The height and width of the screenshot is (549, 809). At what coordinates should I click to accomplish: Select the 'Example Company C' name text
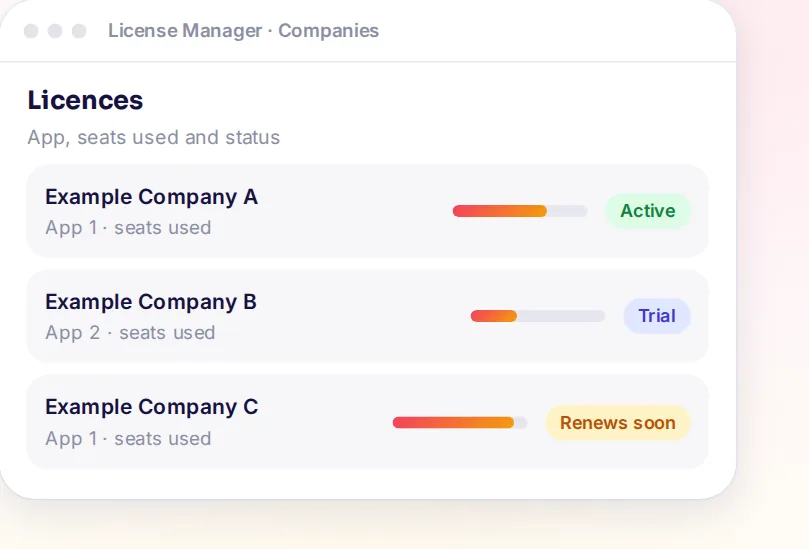pyautogui.click(x=151, y=407)
